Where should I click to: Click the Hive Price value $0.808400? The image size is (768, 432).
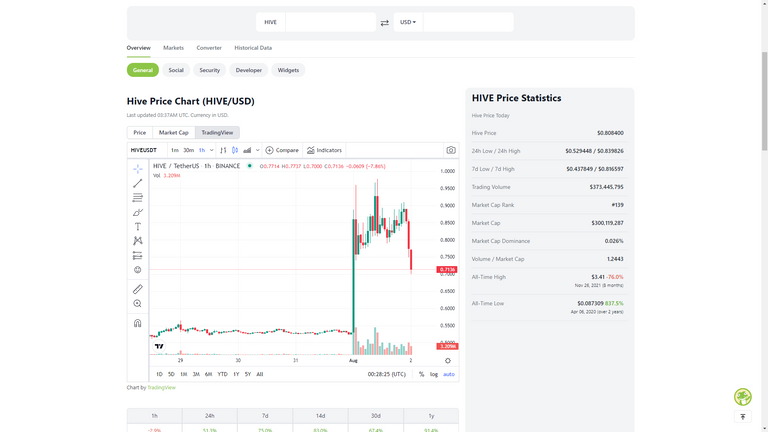[x=610, y=133]
